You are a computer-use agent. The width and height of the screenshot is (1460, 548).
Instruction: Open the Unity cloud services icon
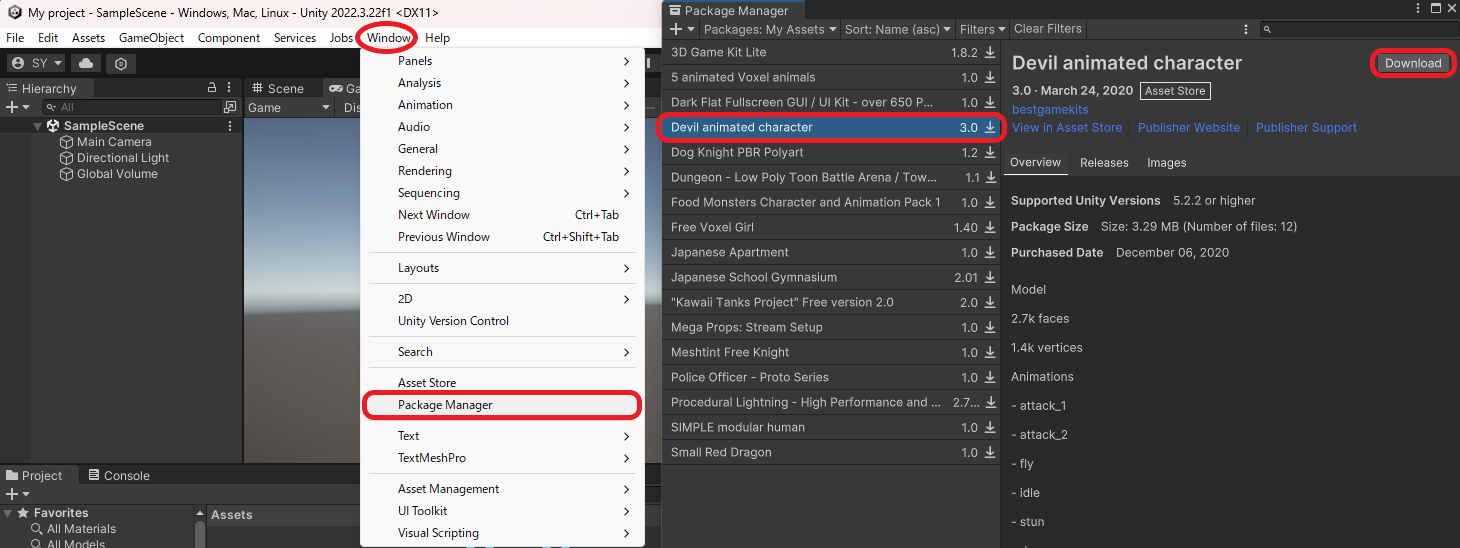tap(86, 63)
